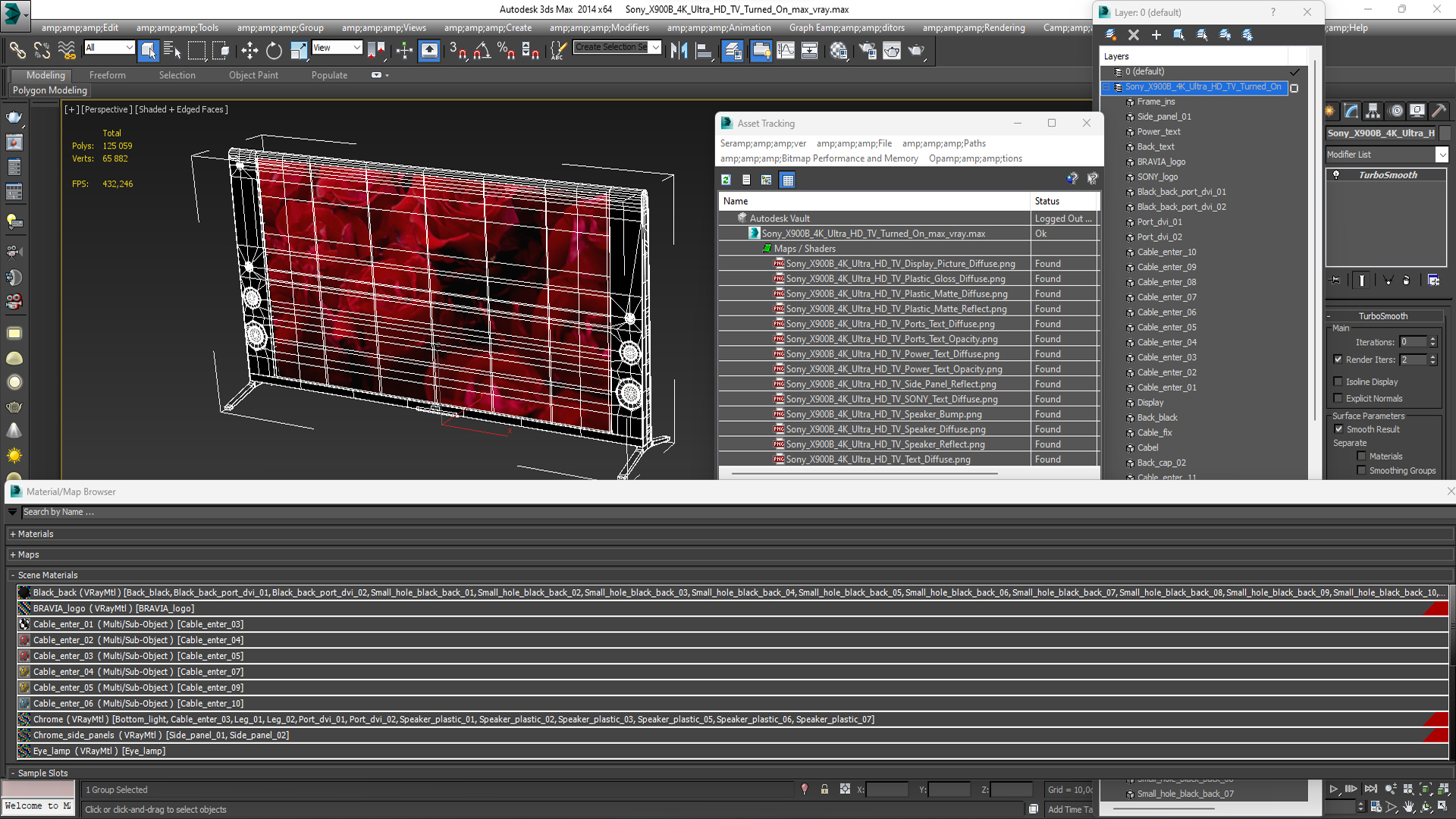This screenshot has height=819, width=1456.
Task: Click Refresh icon in Asset Tracking
Action: 726,180
